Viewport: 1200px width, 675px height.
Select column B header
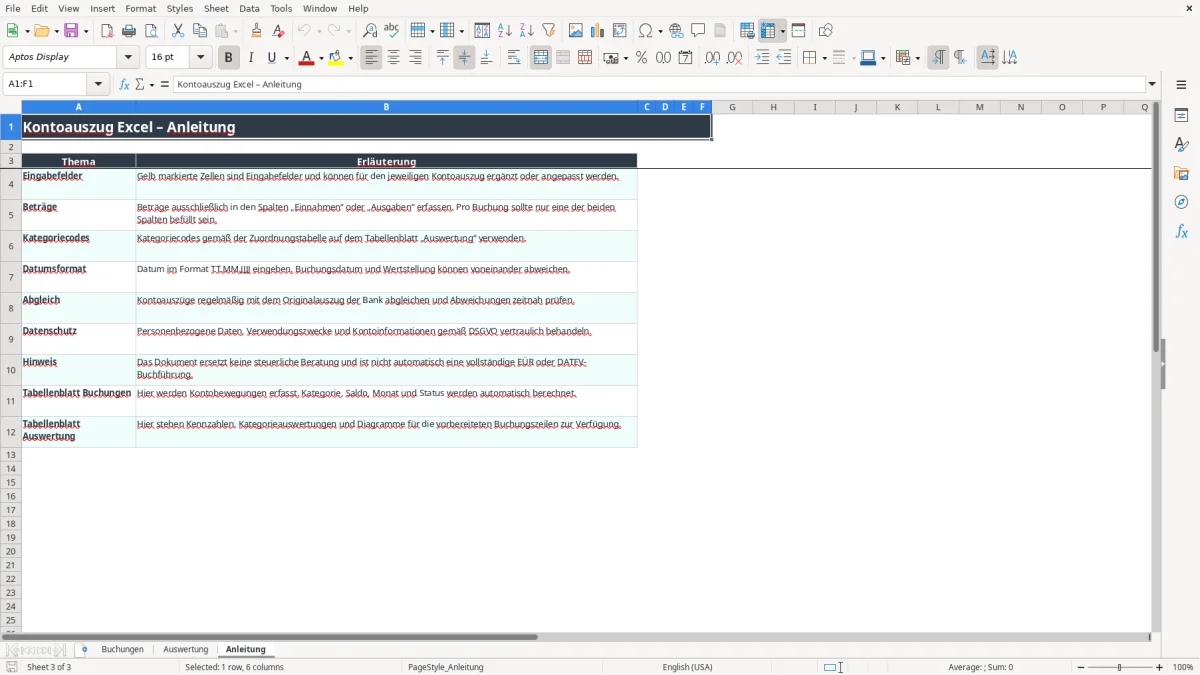[x=386, y=107]
